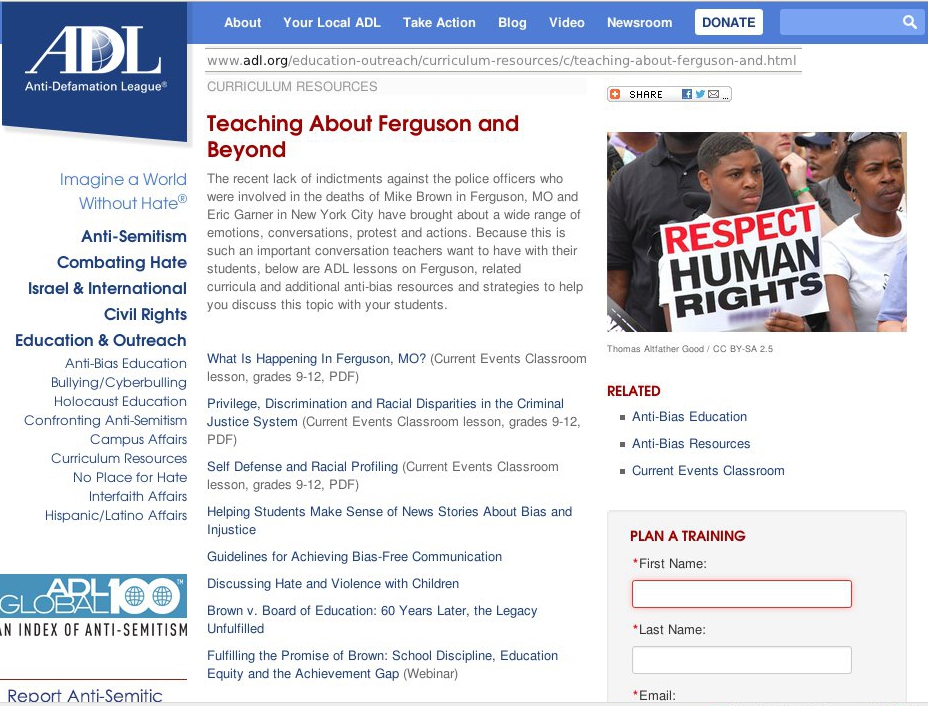Share page via Facebook icon
The height and width of the screenshot is (706, 928).
tap(687, 94)
